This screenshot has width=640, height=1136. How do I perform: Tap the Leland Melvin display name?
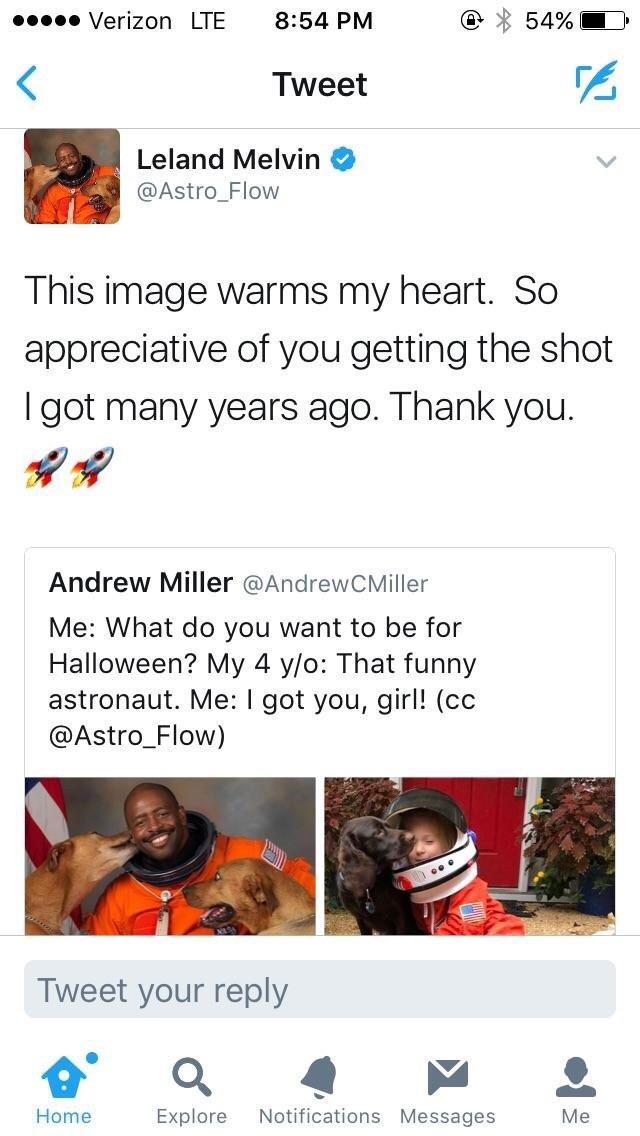228,159
